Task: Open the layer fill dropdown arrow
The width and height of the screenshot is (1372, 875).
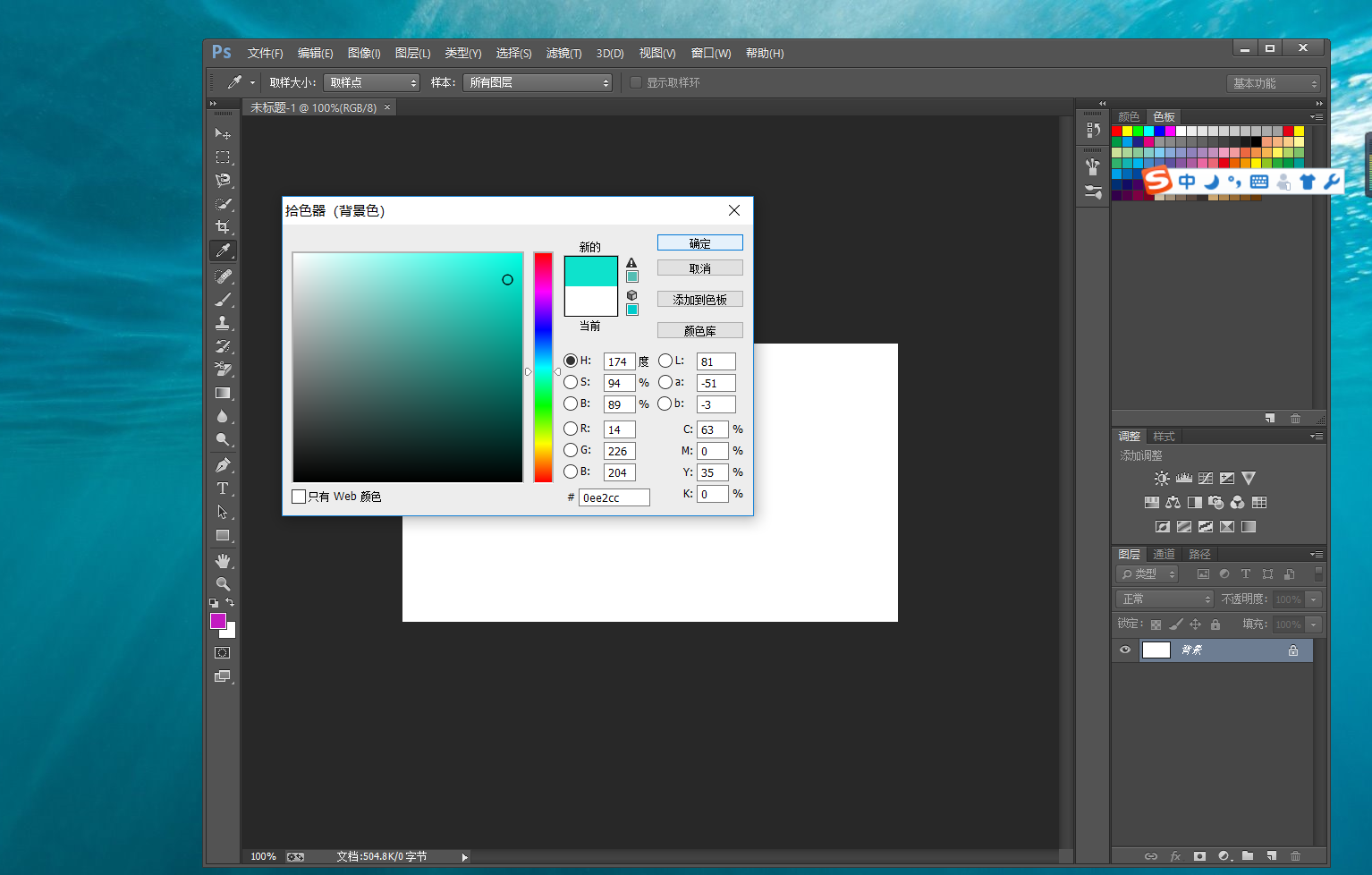Action: (x=1314, y=624)
